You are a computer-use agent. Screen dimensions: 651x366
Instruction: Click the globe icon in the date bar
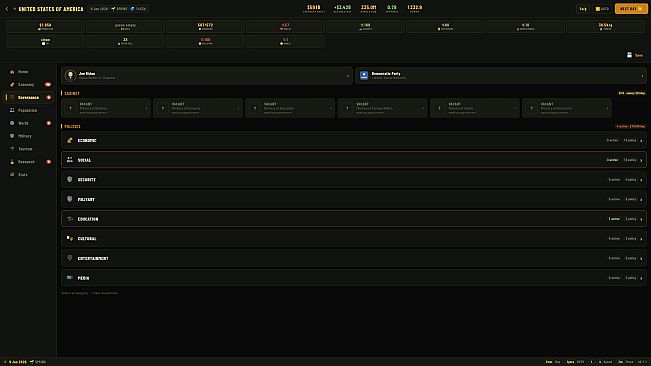click(x=132, y=9)
